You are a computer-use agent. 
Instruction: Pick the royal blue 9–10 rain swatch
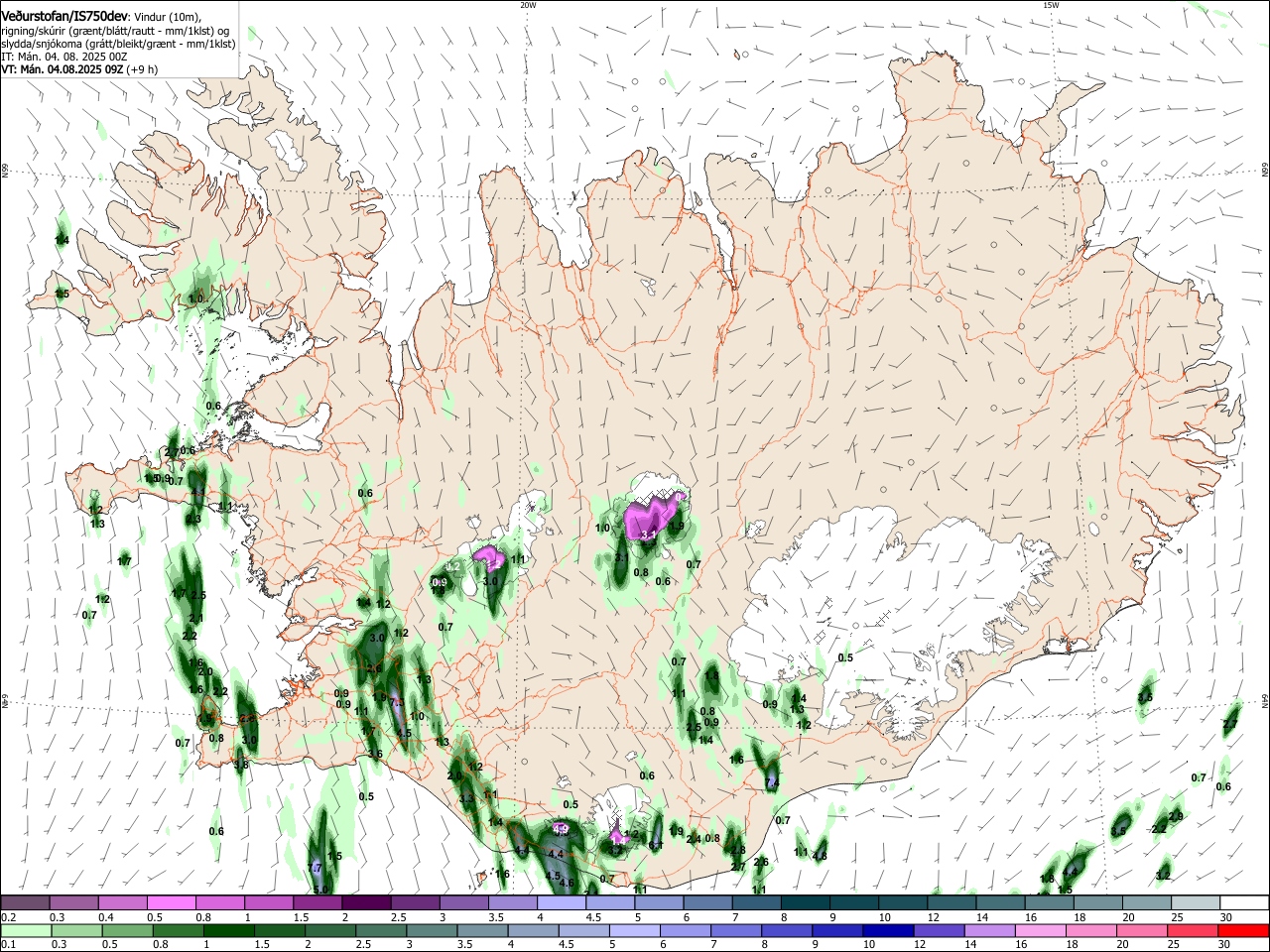[837, 931]
